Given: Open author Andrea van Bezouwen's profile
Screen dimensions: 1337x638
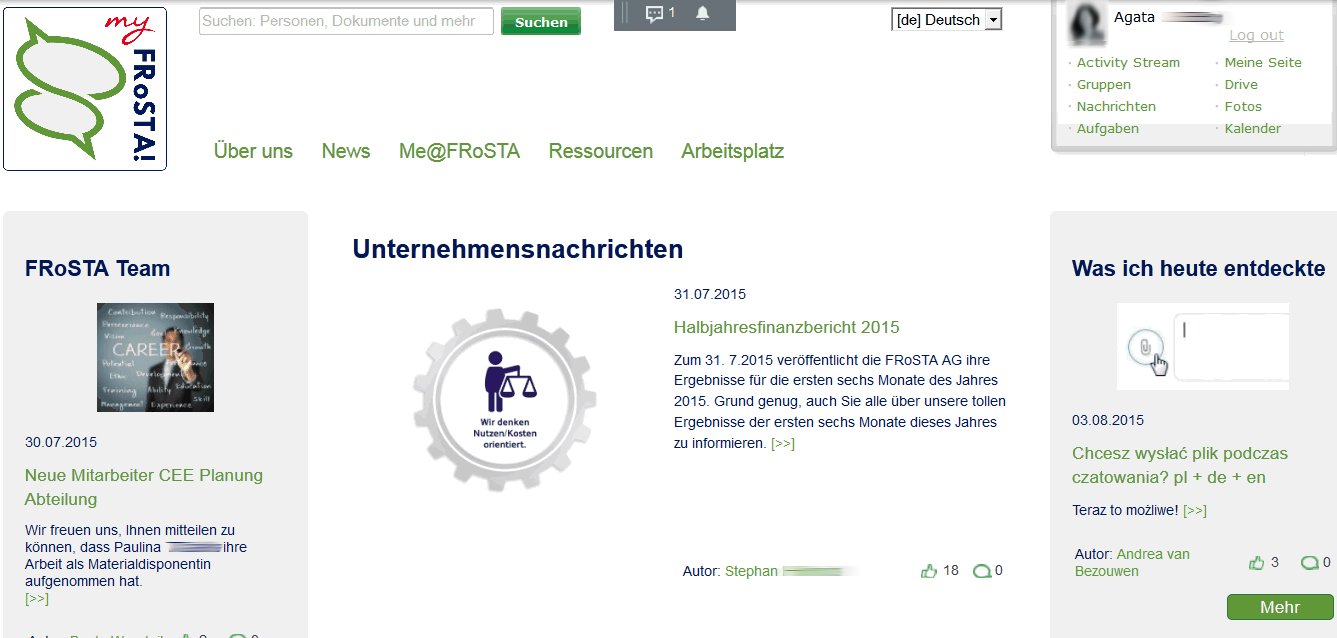Looking at the screenshot, I should pos(1131,562).
